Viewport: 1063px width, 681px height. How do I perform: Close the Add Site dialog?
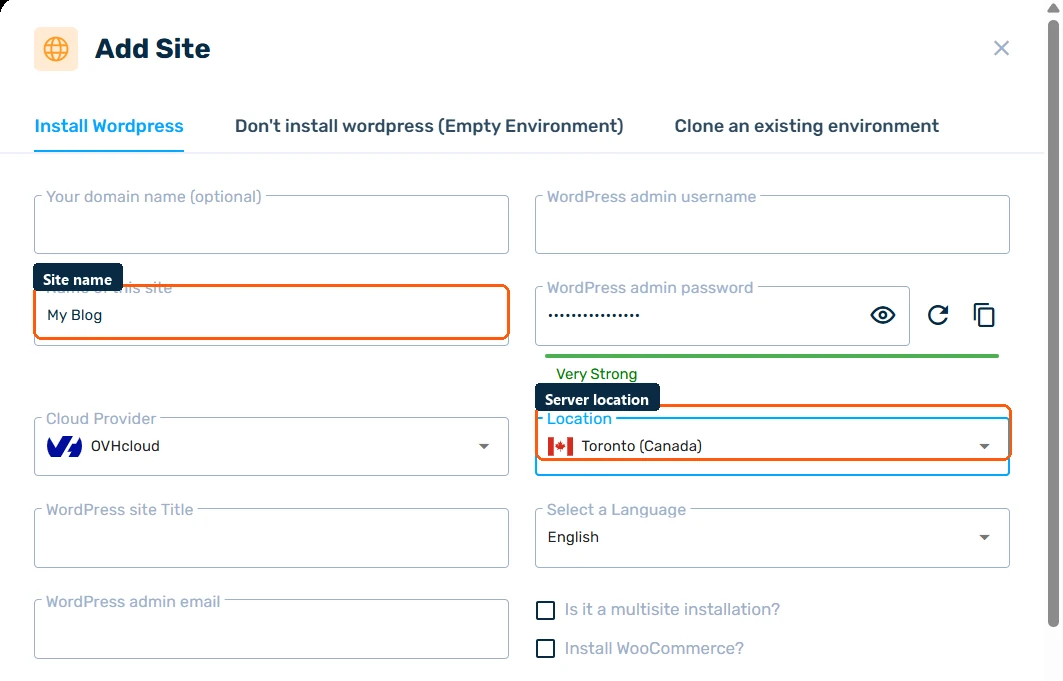click(x=1001, y=48)
